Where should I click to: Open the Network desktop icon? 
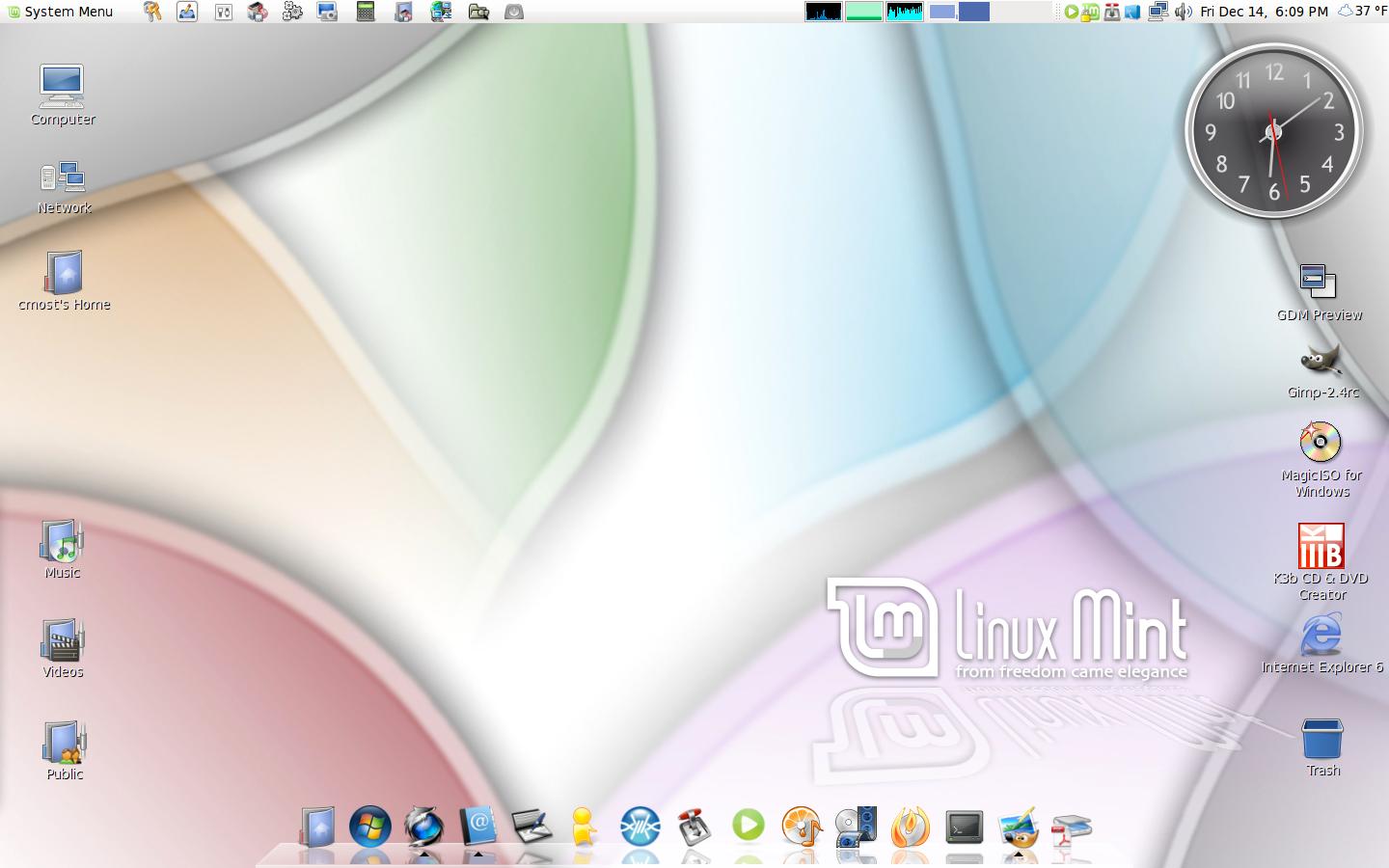(x=64, y=187)
